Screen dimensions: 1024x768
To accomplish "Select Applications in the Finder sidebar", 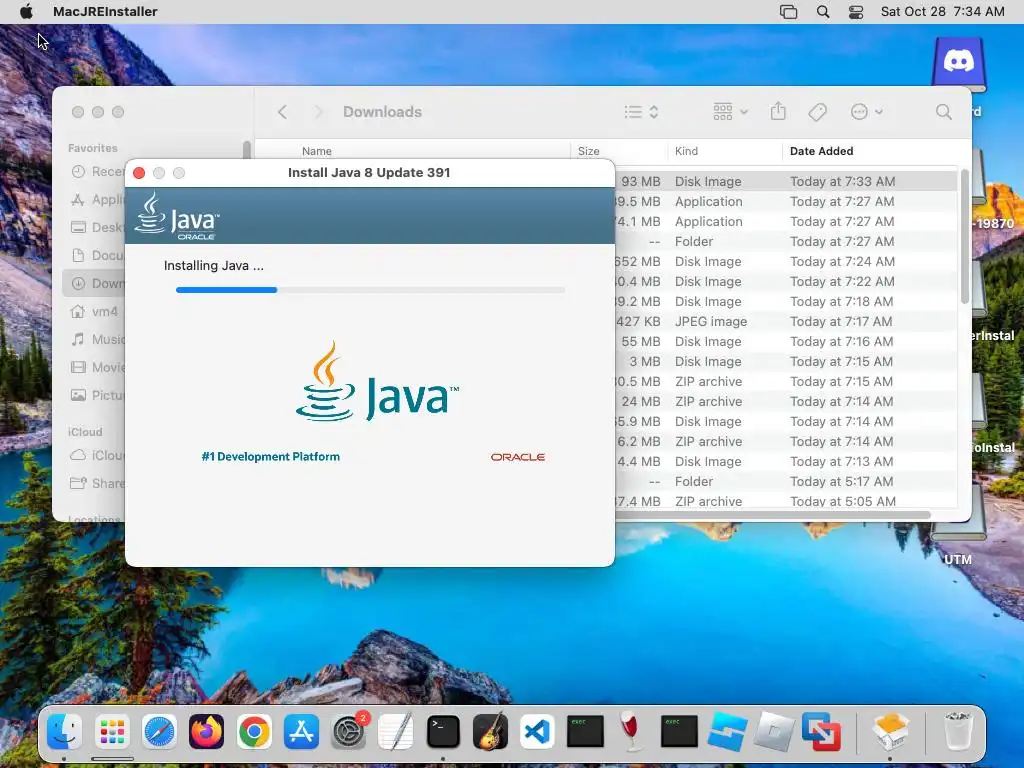I will point(97,200).
